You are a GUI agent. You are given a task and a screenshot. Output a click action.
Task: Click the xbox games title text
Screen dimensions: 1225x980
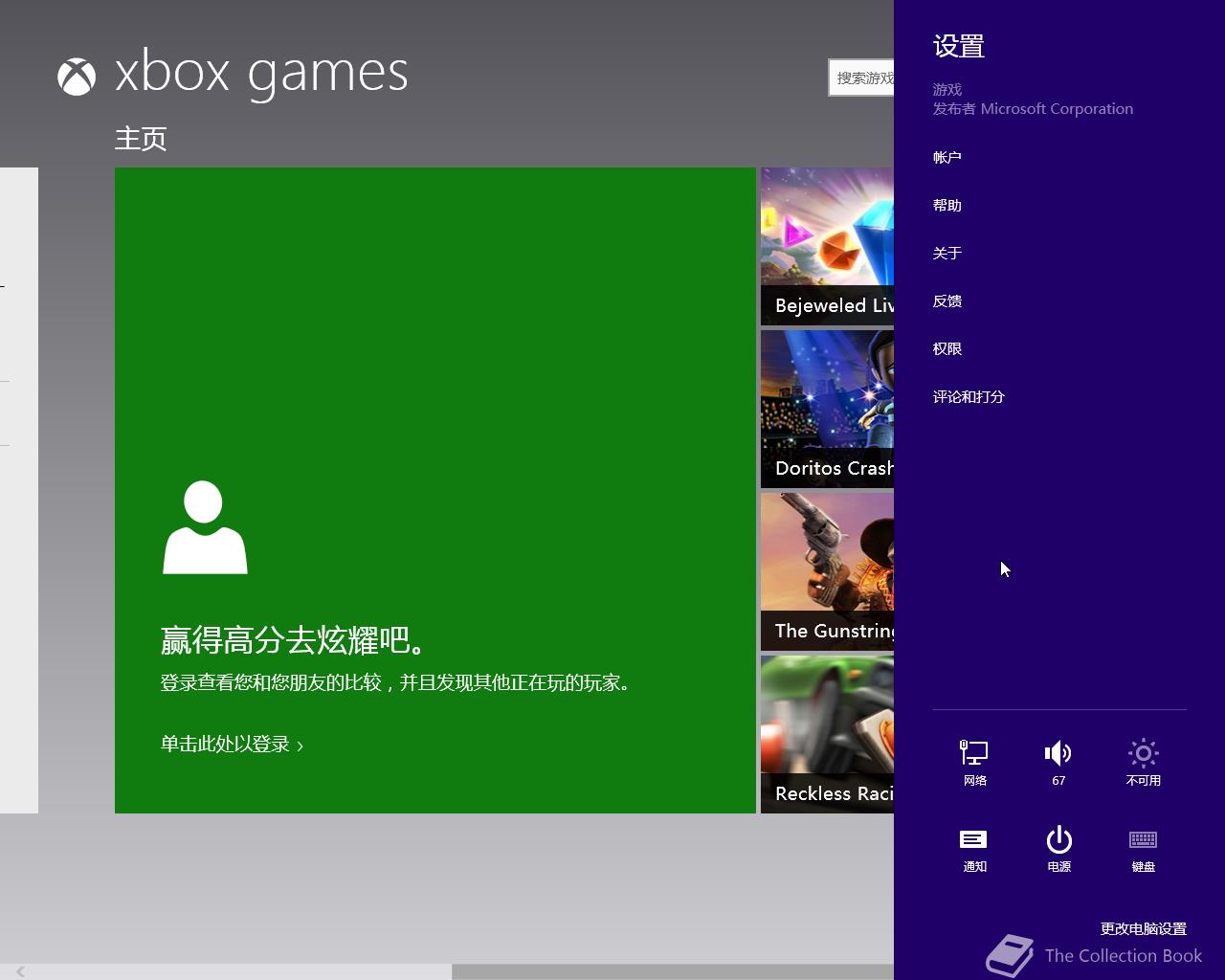tap(261, 74)
